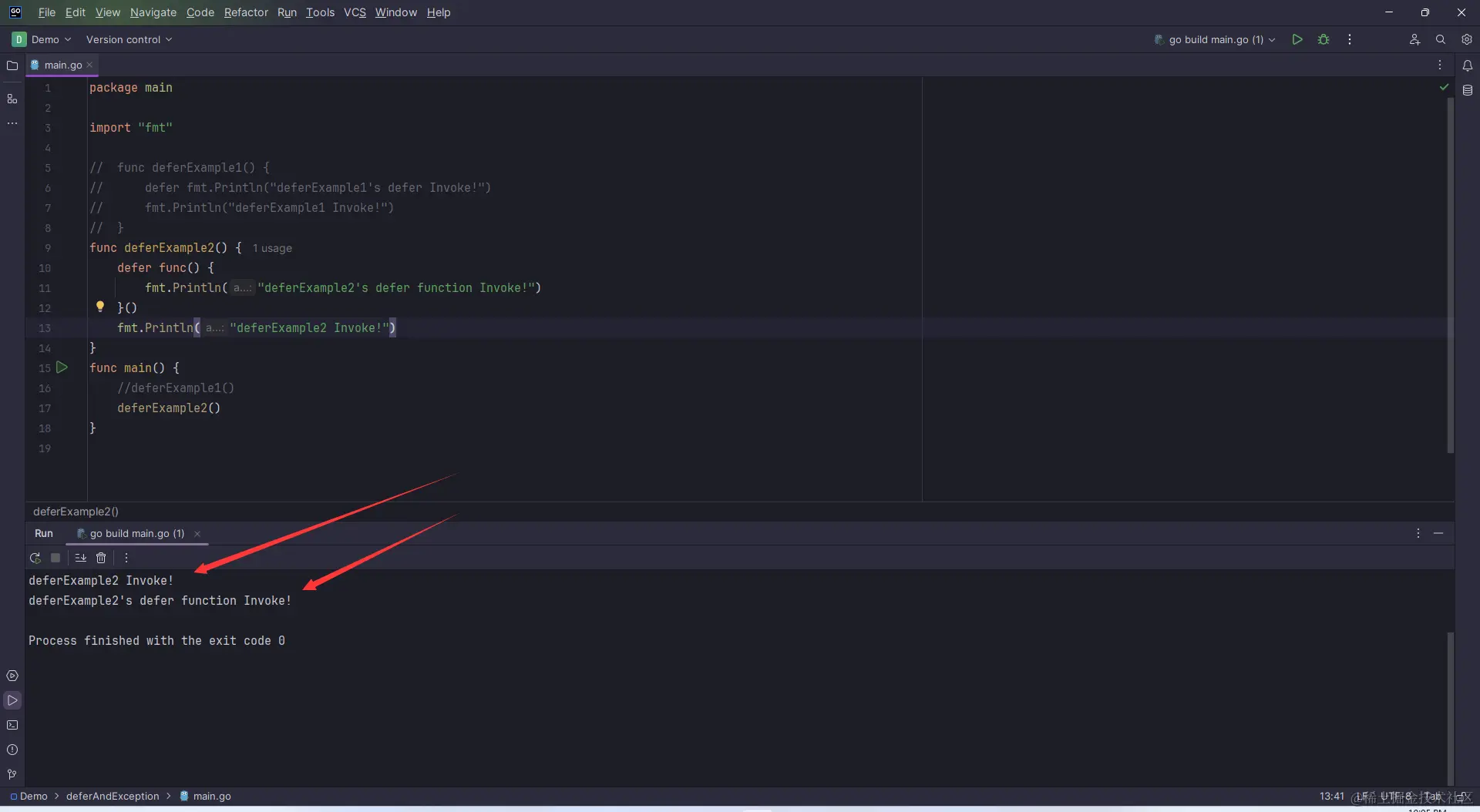Image resolution: width=1480 pixels, height=812 pixels.
Task: Open the File menu
Action: tap(47, 12)
